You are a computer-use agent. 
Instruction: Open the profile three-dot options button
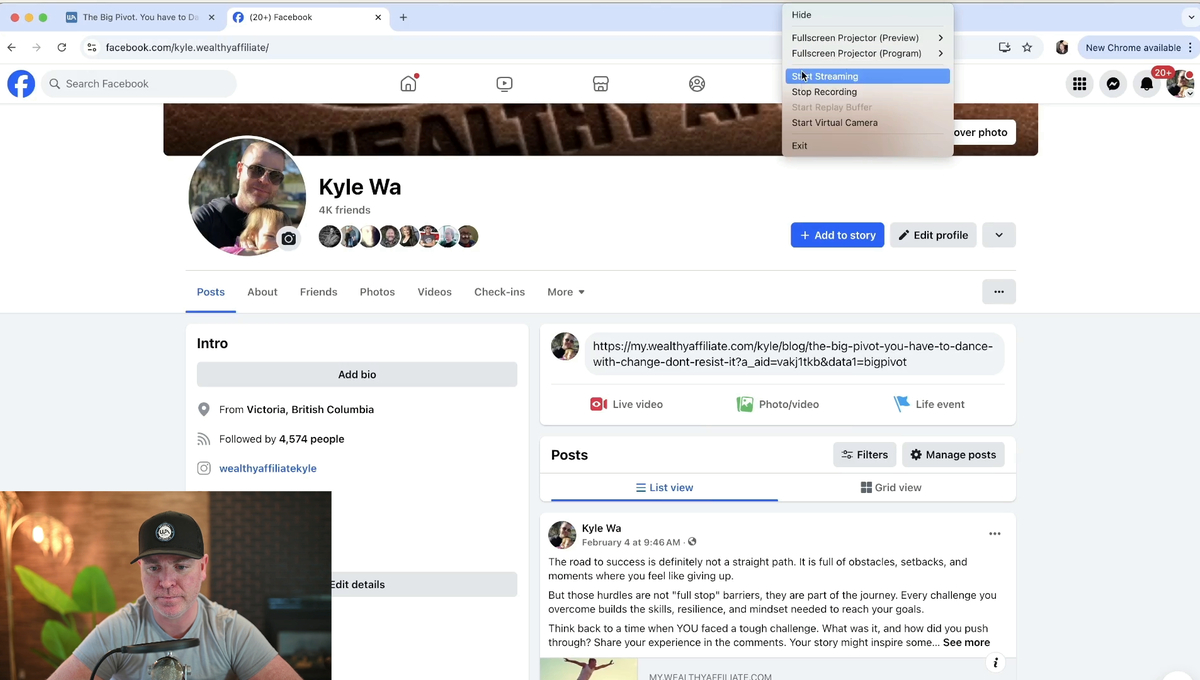pos(999,292)
